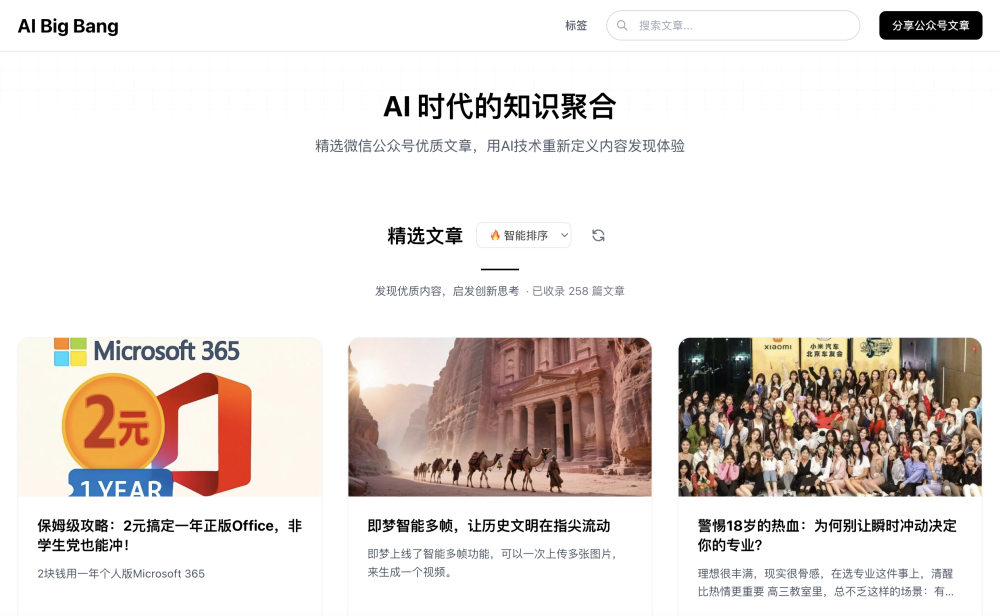
Task: Click subtitle 精选微信公众号优质文章
Action: (x=499, y=146)
